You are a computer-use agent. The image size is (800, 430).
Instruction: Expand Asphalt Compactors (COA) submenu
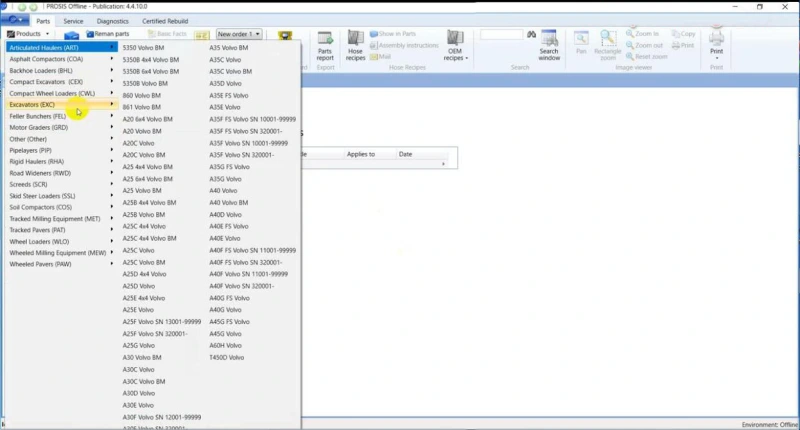click(62, 59)
